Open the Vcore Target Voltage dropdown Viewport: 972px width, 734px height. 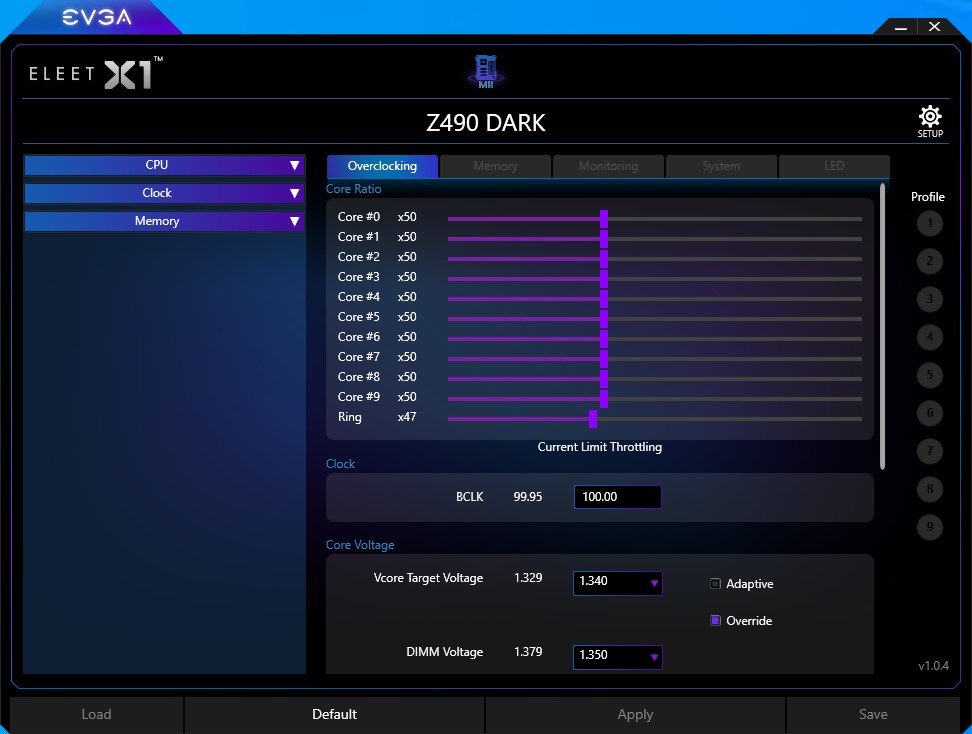[617, 583]
